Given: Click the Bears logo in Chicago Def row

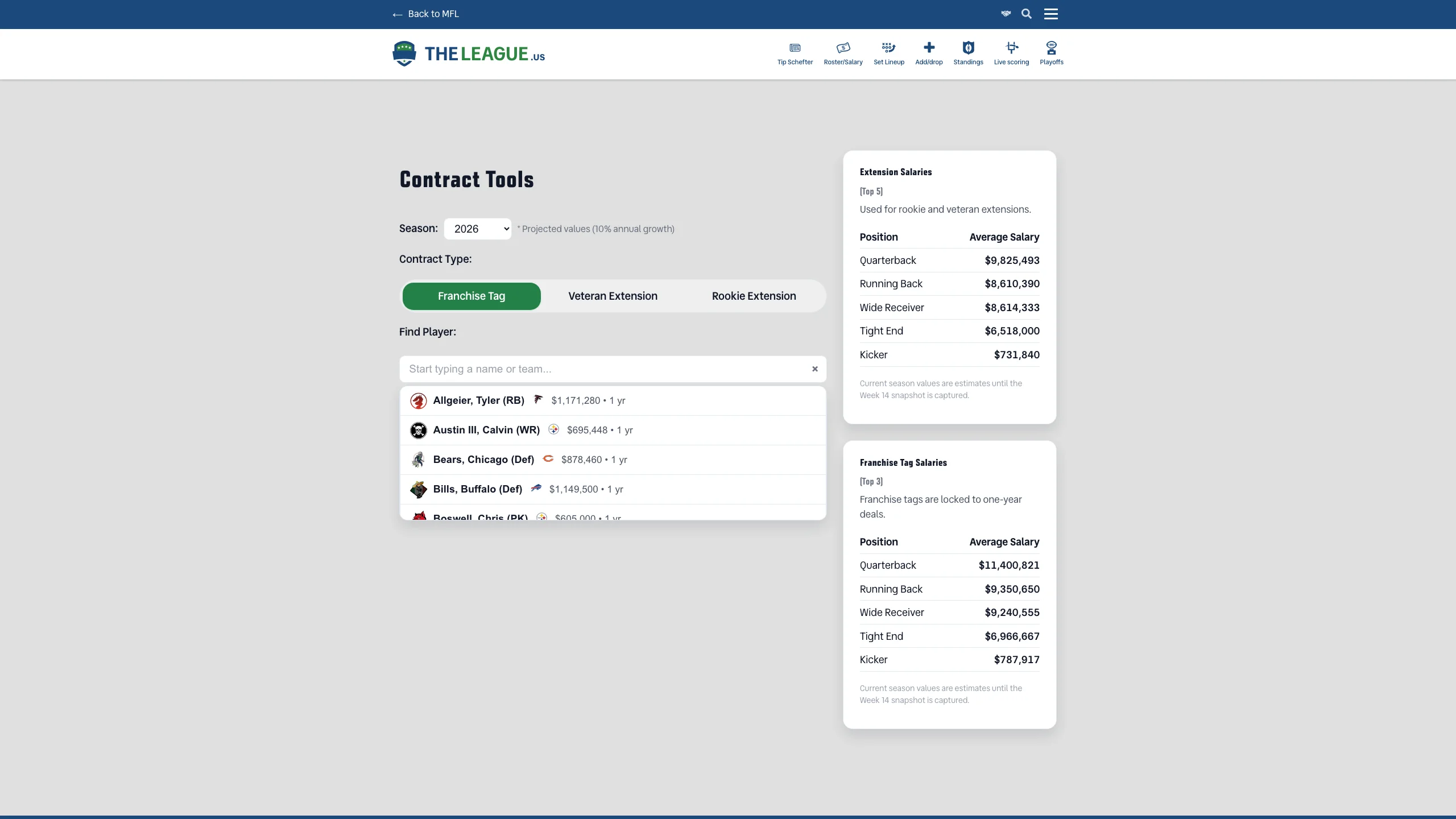Looking at the screenshot, I should click(x=548, y=459).
